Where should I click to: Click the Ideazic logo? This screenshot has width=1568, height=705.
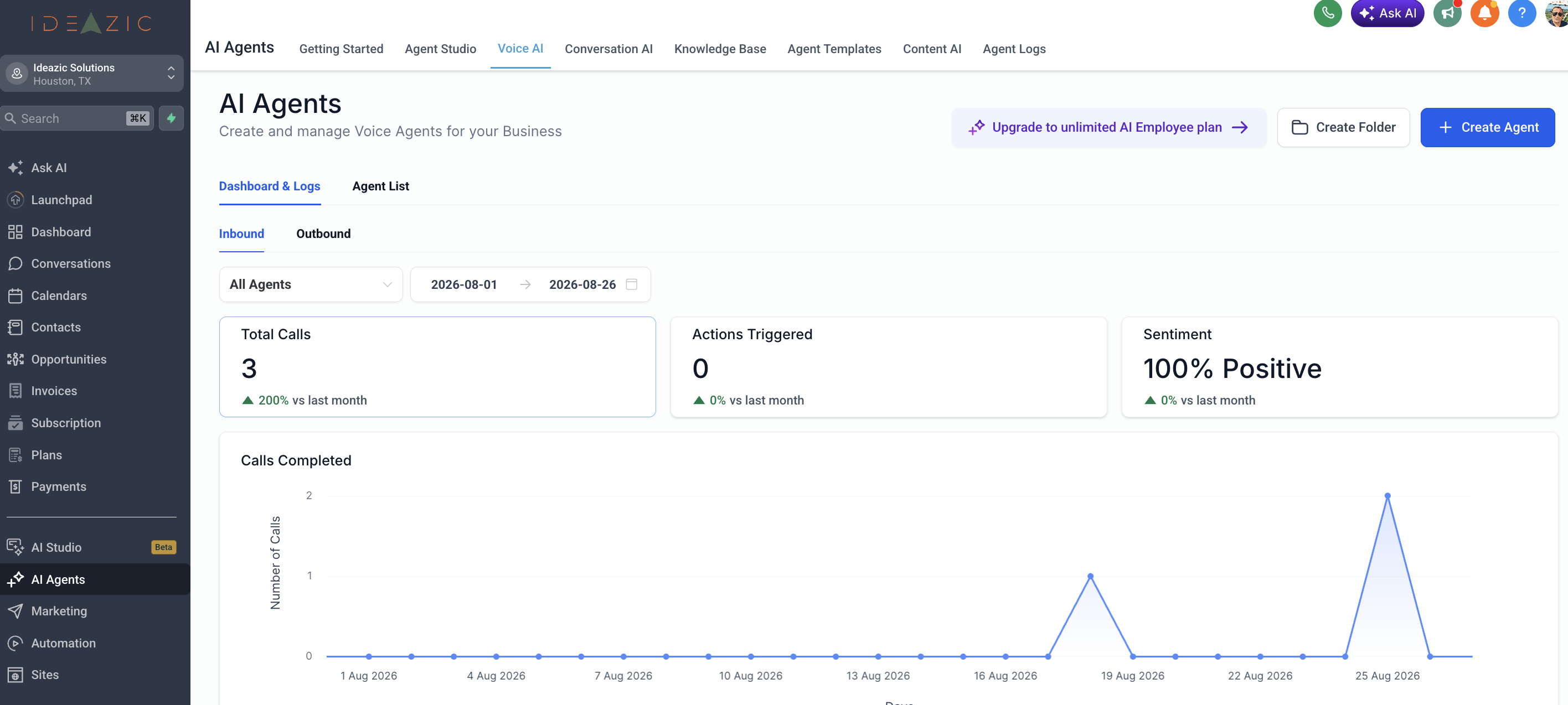click(91, 23)
